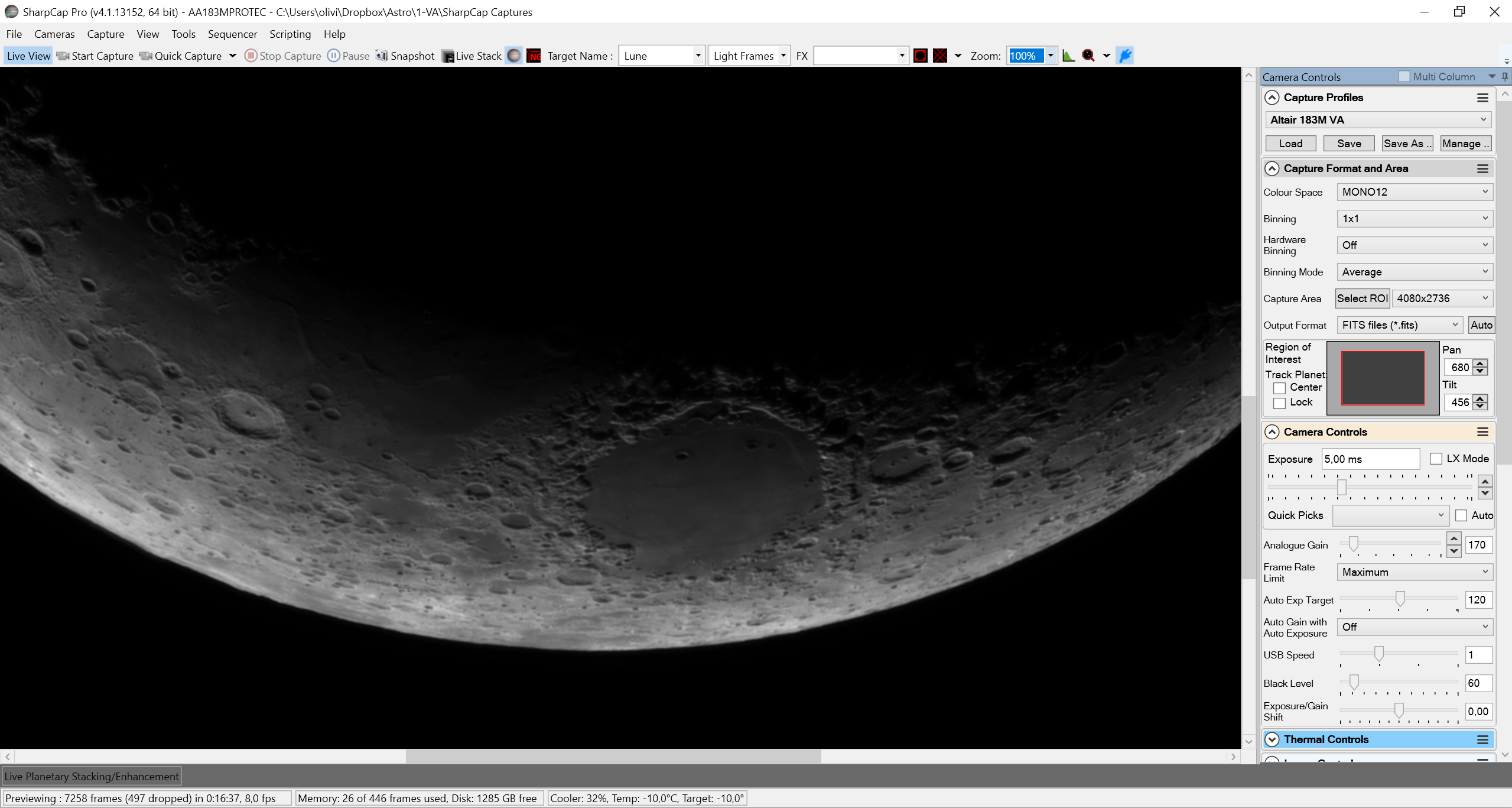Click the red NG toolbar icon
This screenshot has width=1512, height=808.
(534, 56)
